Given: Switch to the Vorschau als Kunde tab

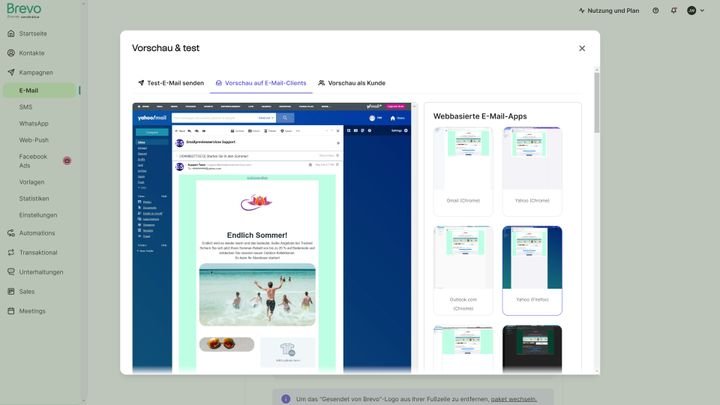Looking at the screenshot, I should click(x=352, y=83).
